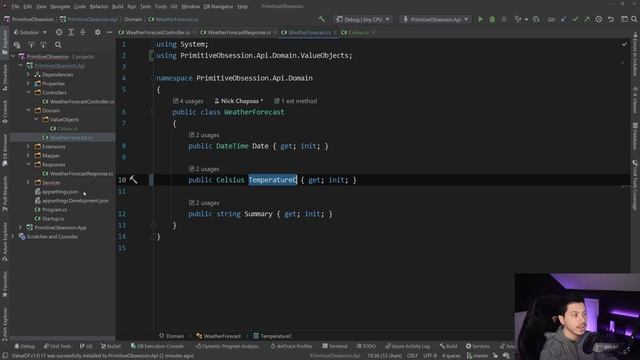Expand the Mapper folder
Viewport: 640px width, 360px height.
click(x=29, y=156)
